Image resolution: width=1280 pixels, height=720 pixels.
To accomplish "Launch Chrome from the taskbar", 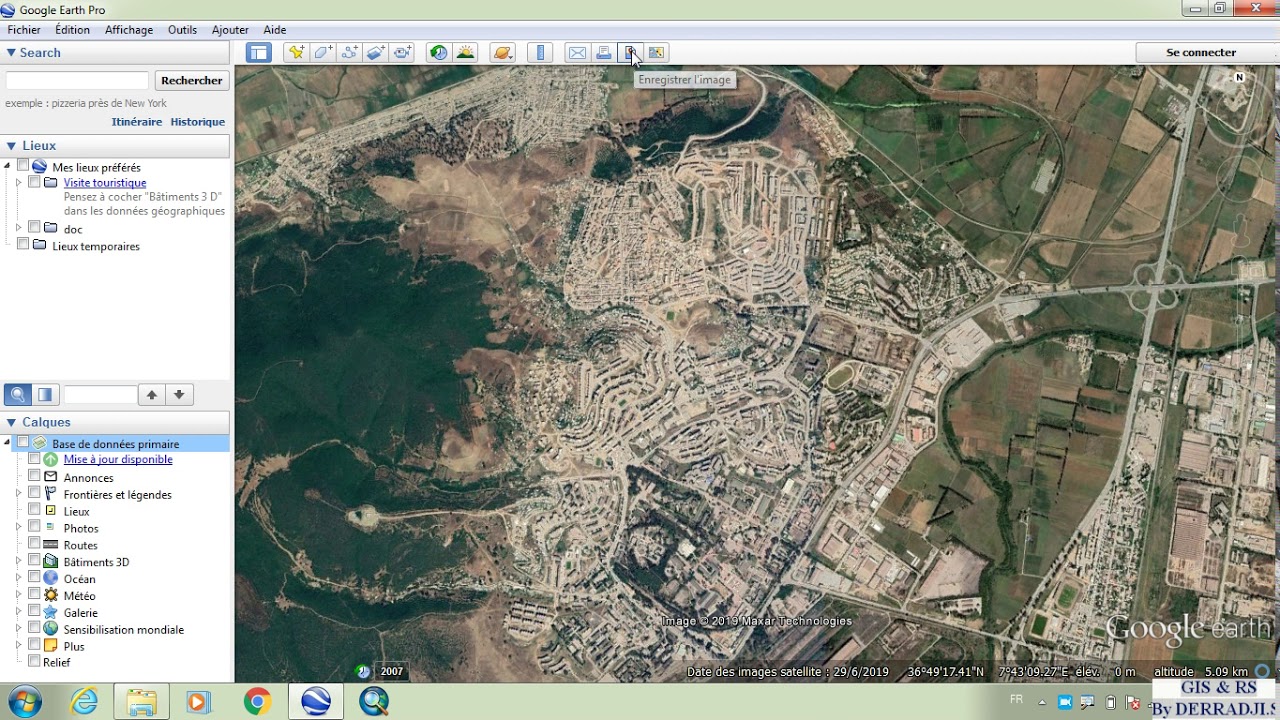I will click(x=257, y=702).
